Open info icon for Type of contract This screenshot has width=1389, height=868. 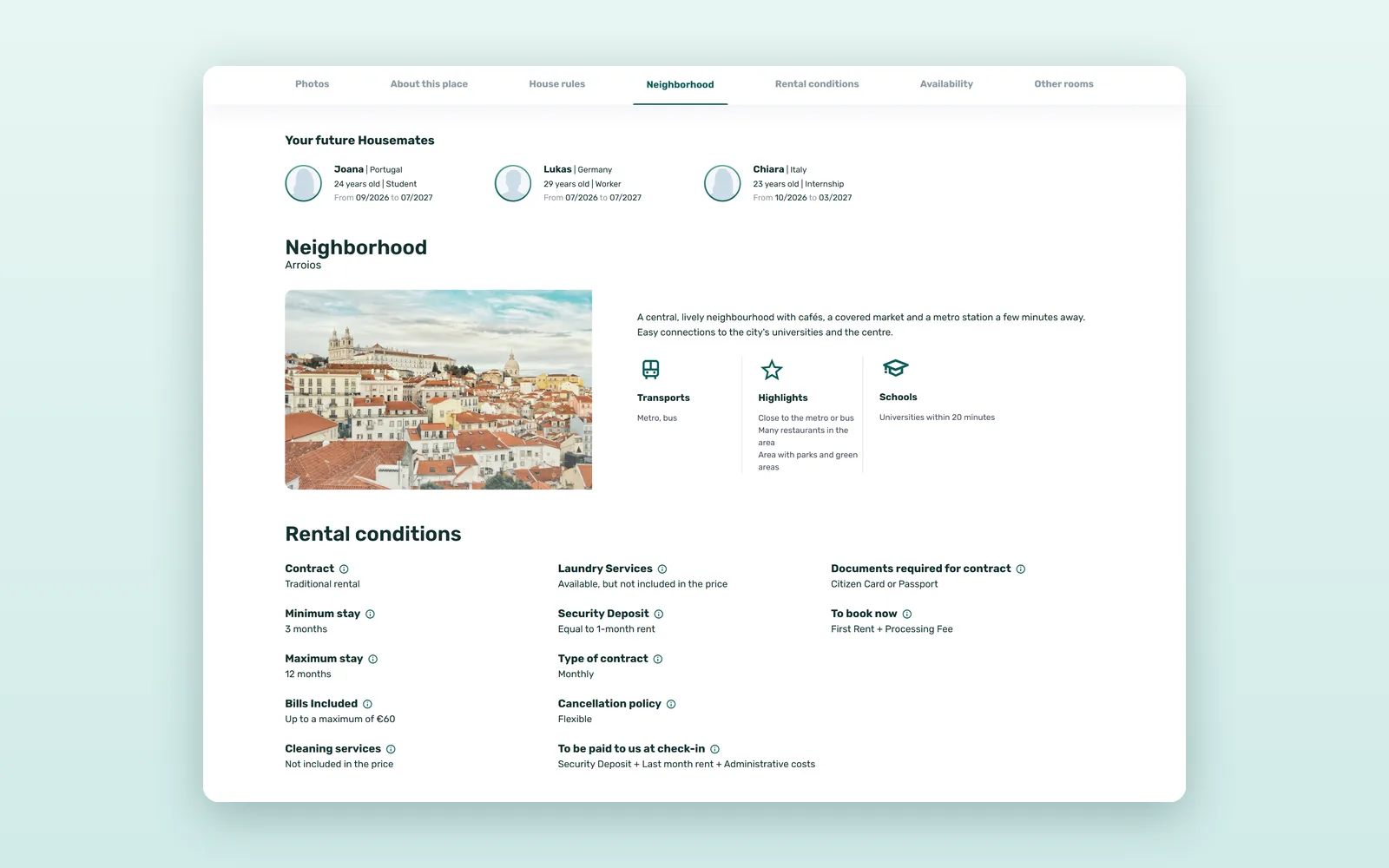click(658, 660)
